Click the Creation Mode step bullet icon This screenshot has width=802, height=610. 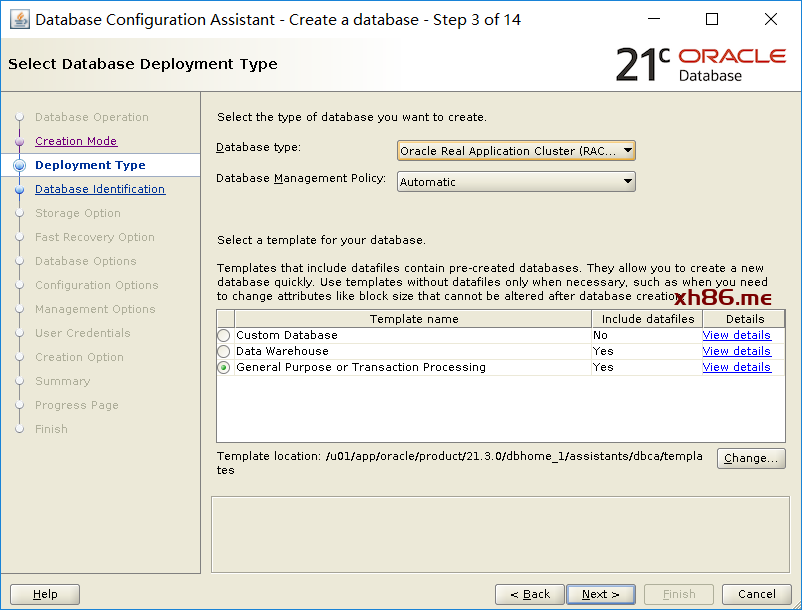pos(19,142)
